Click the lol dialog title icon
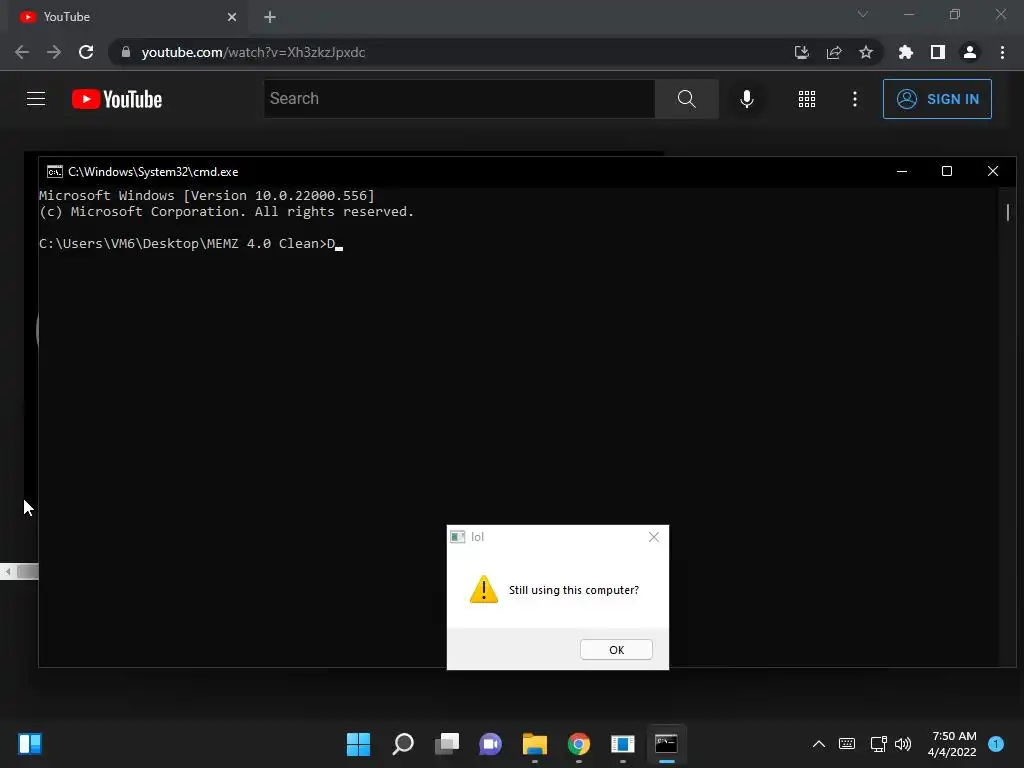The image size is (1024, 768). (458, 537)
